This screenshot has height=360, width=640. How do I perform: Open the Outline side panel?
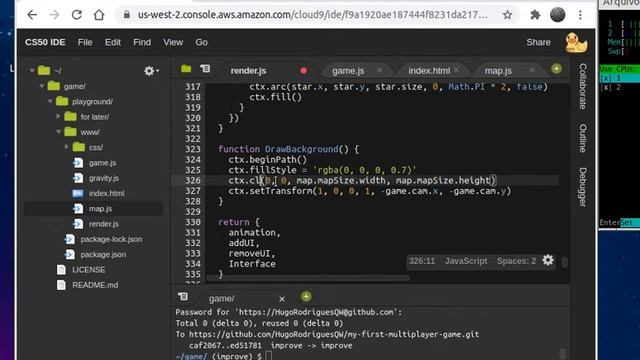[x=583, y=138]
